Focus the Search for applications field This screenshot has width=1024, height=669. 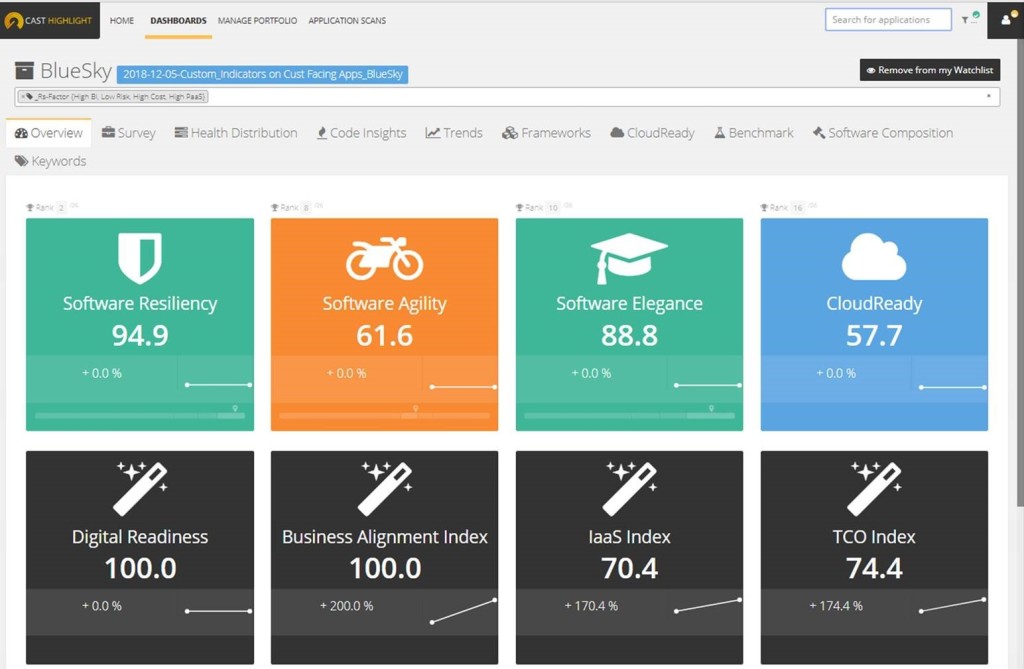click(889, 20)
